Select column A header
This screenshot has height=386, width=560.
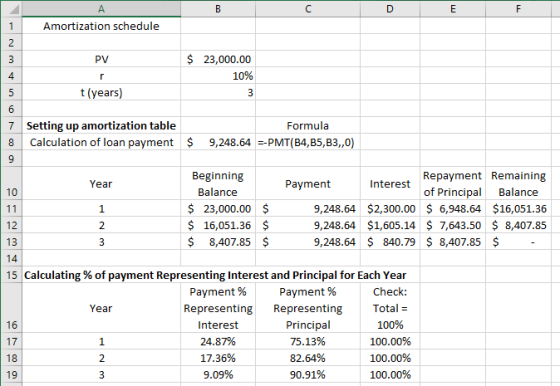(x=101, y=9)
